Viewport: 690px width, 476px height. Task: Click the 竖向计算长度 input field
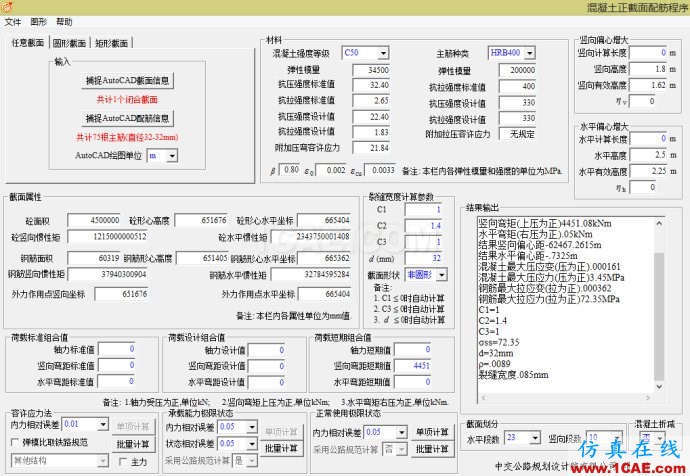click(649, 53)
